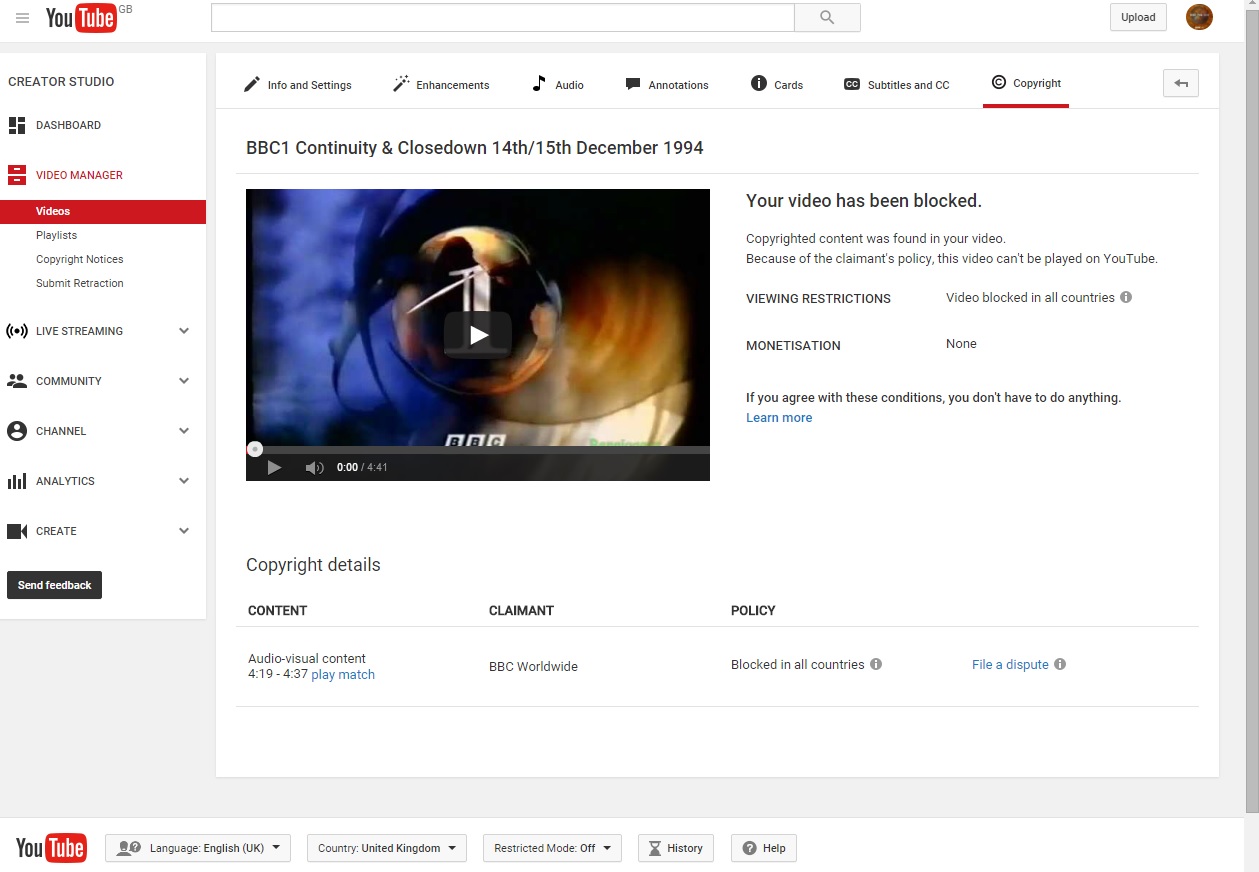This screenshot has width=1259, height=872.
Task: Click the Community people icon
Action: tap(17, 381)
